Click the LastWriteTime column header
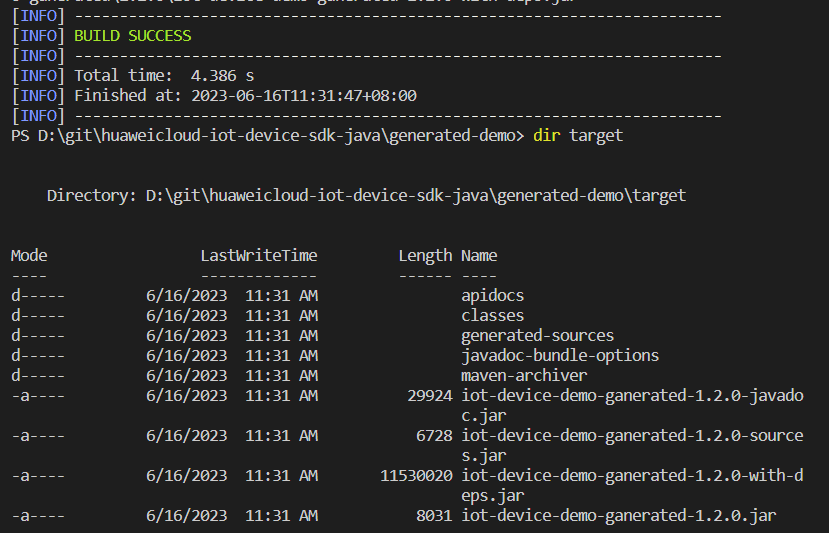Image resolution: width=829 pixels, height=533 pixels. point(258,256)
